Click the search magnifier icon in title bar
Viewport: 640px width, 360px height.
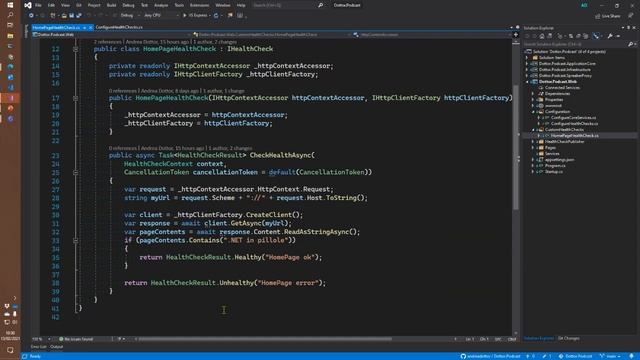click(320, 5)
